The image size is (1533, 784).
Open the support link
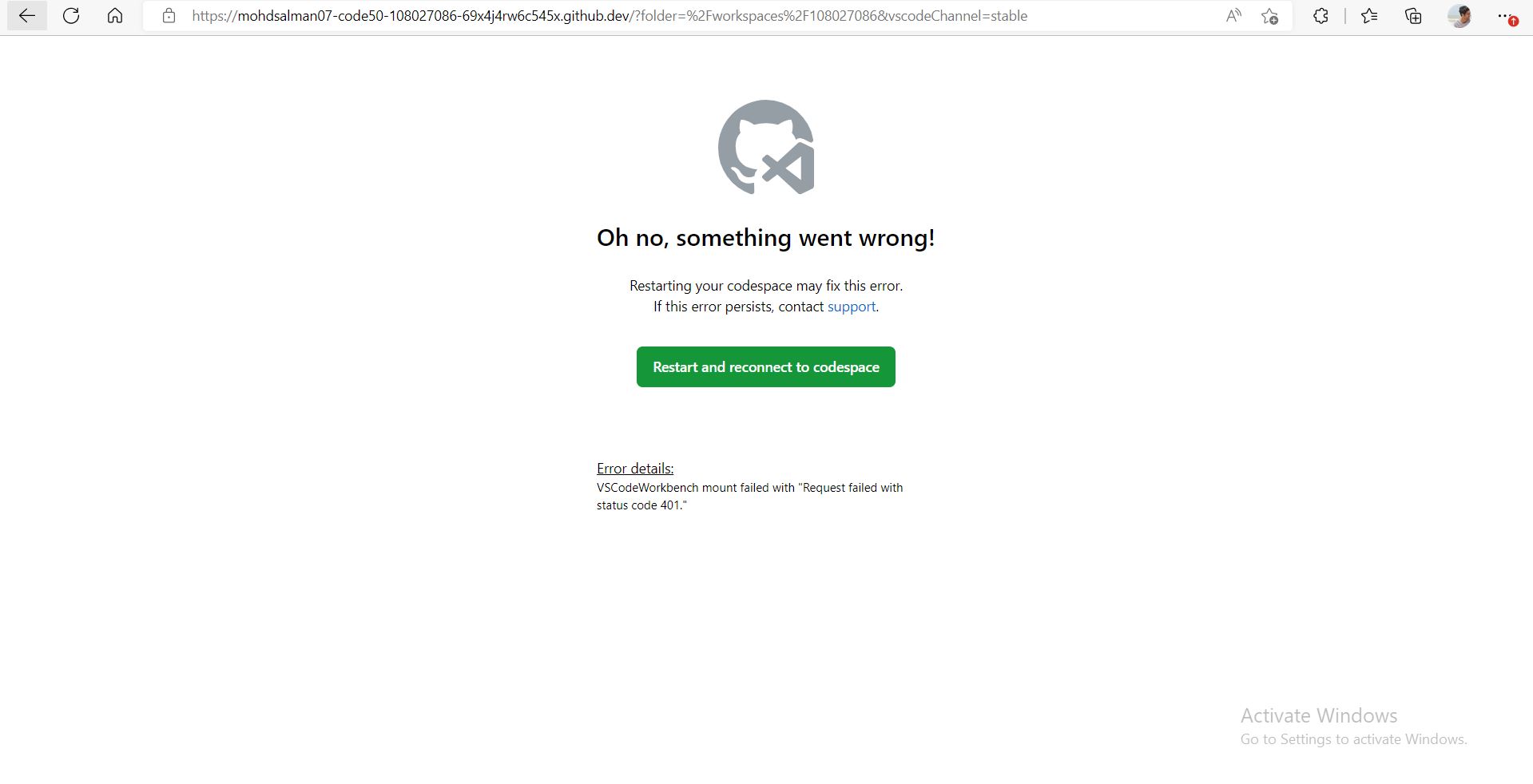tap(852, 307)
